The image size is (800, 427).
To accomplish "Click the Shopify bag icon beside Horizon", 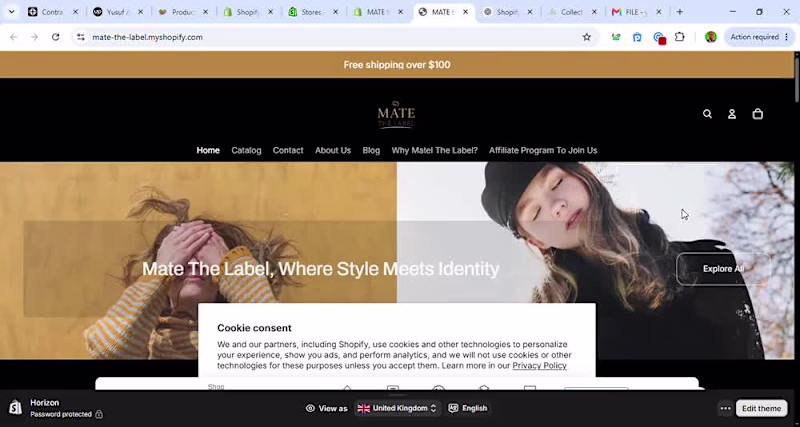I will (x=15, y=407).
